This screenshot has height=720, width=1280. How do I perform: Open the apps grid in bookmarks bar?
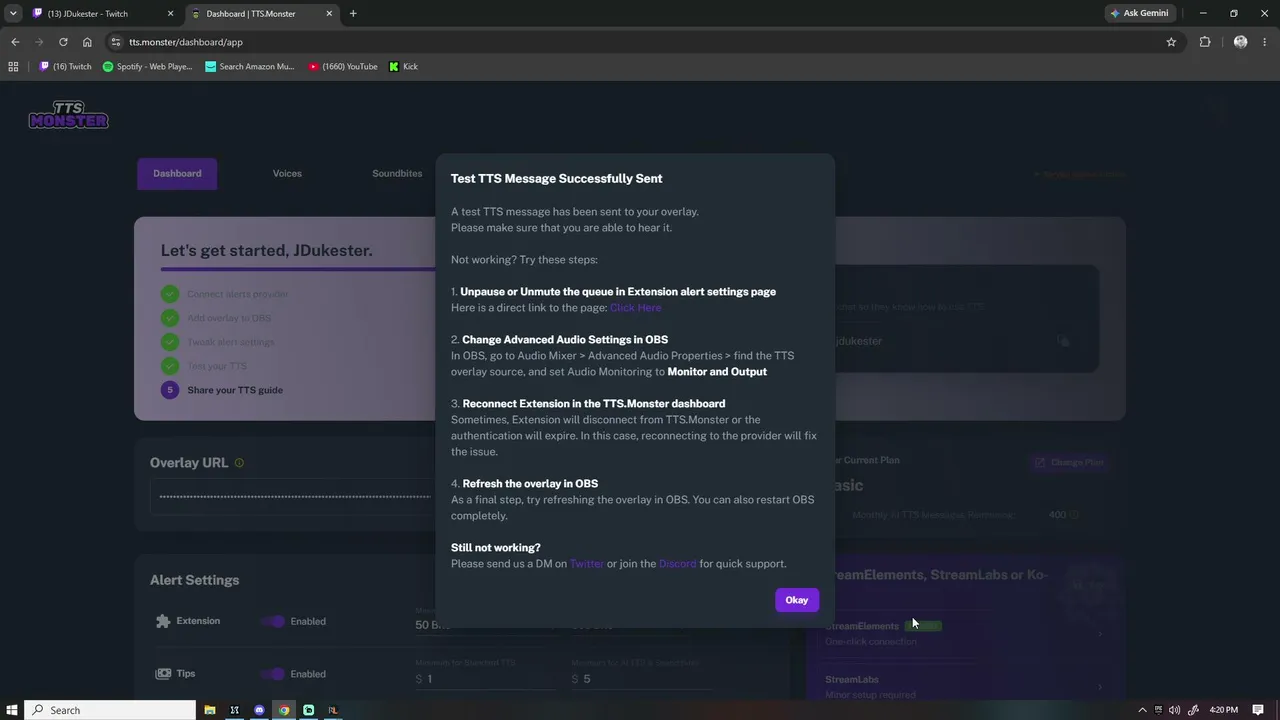pos(13,66)
